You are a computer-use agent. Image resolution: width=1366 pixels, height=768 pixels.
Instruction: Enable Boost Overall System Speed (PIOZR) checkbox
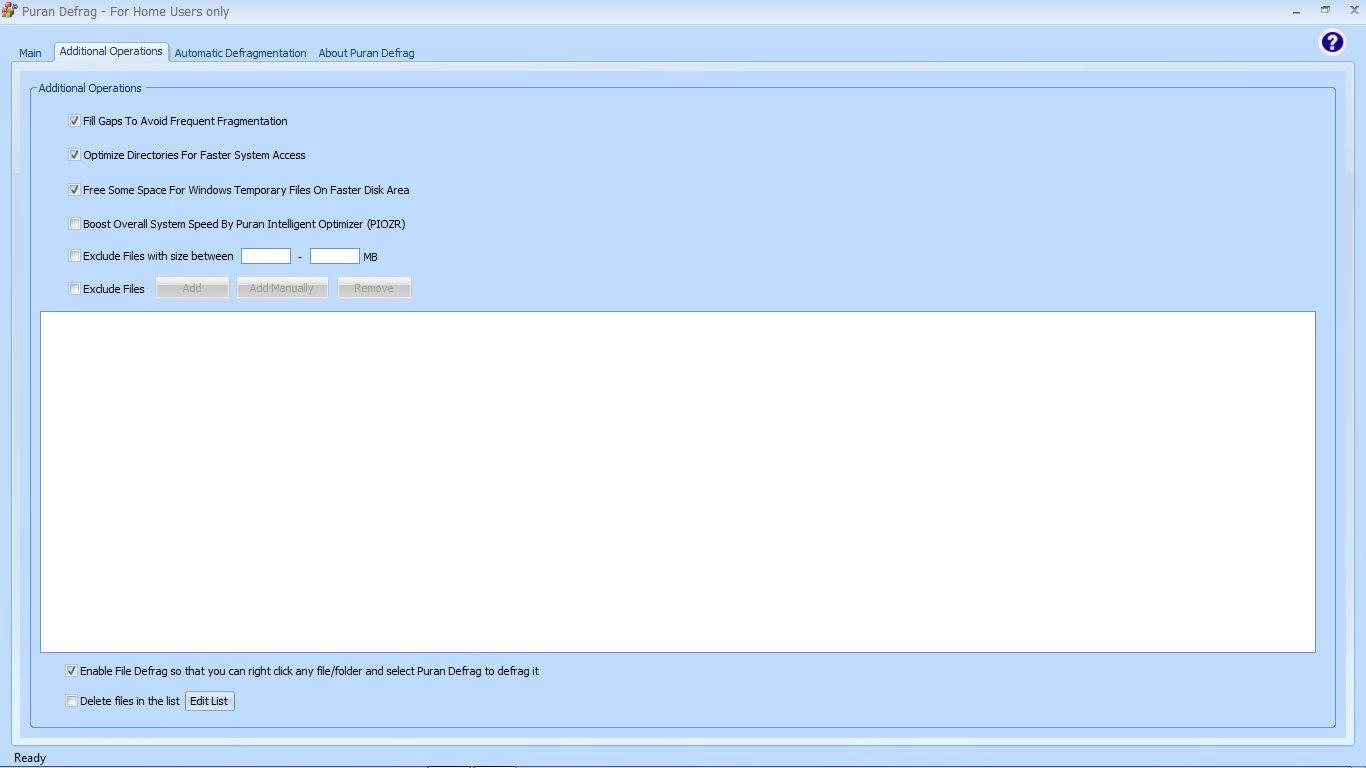(74, 224)
